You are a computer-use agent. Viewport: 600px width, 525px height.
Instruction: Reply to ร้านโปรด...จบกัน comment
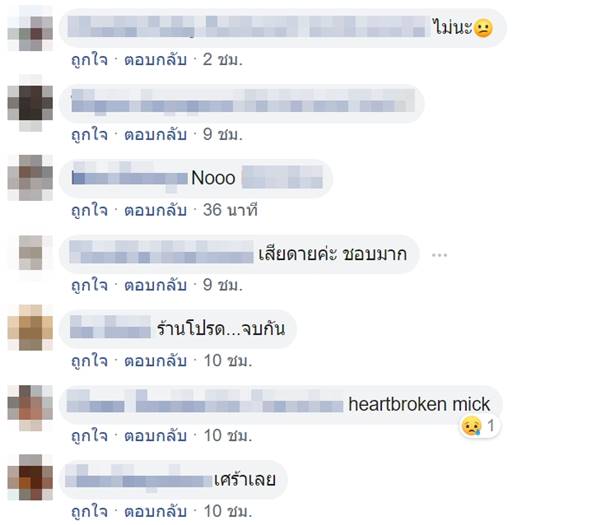point(155,361)
